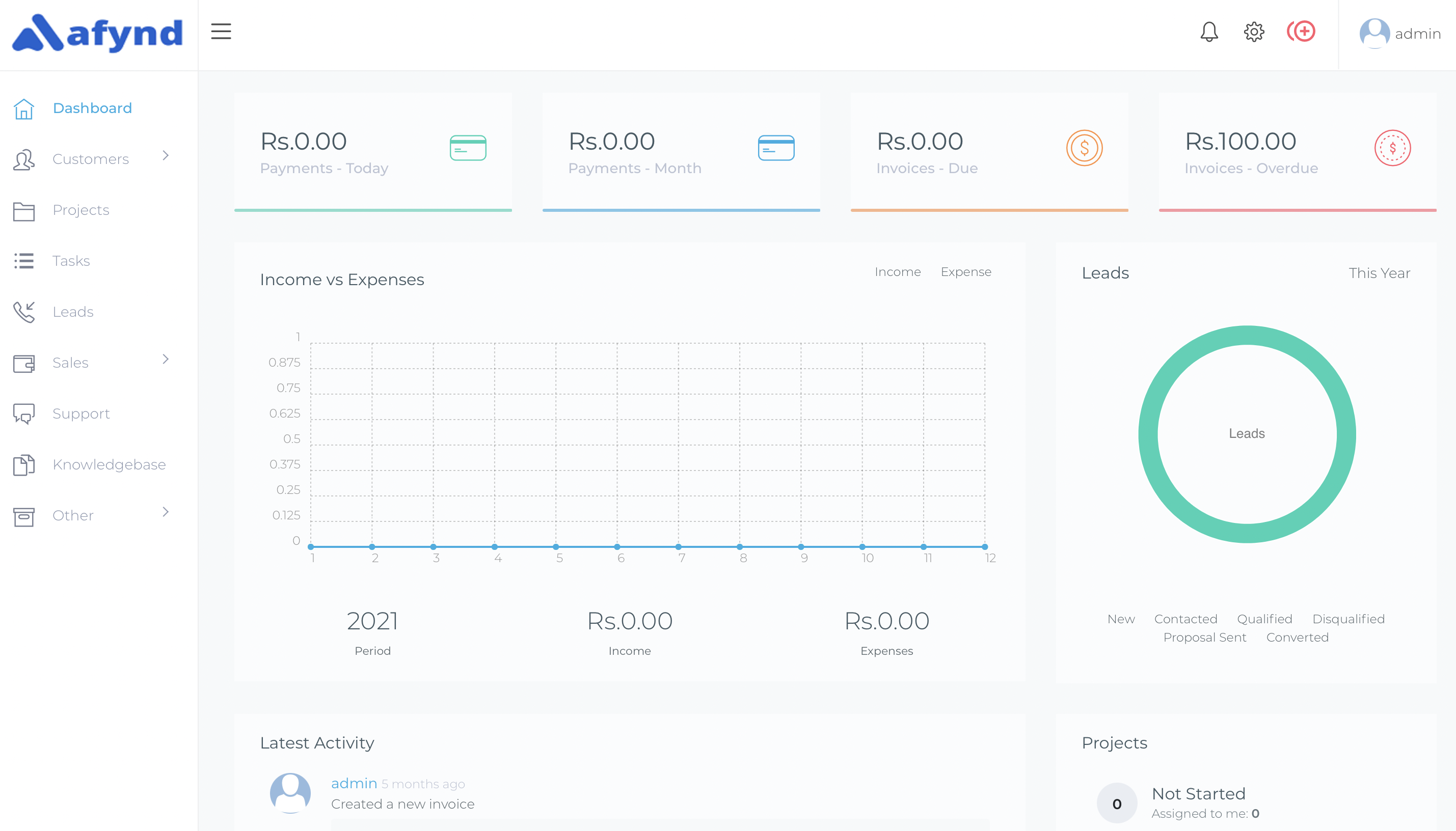
Task: Open the settings gear icon
Action: 1254,32
